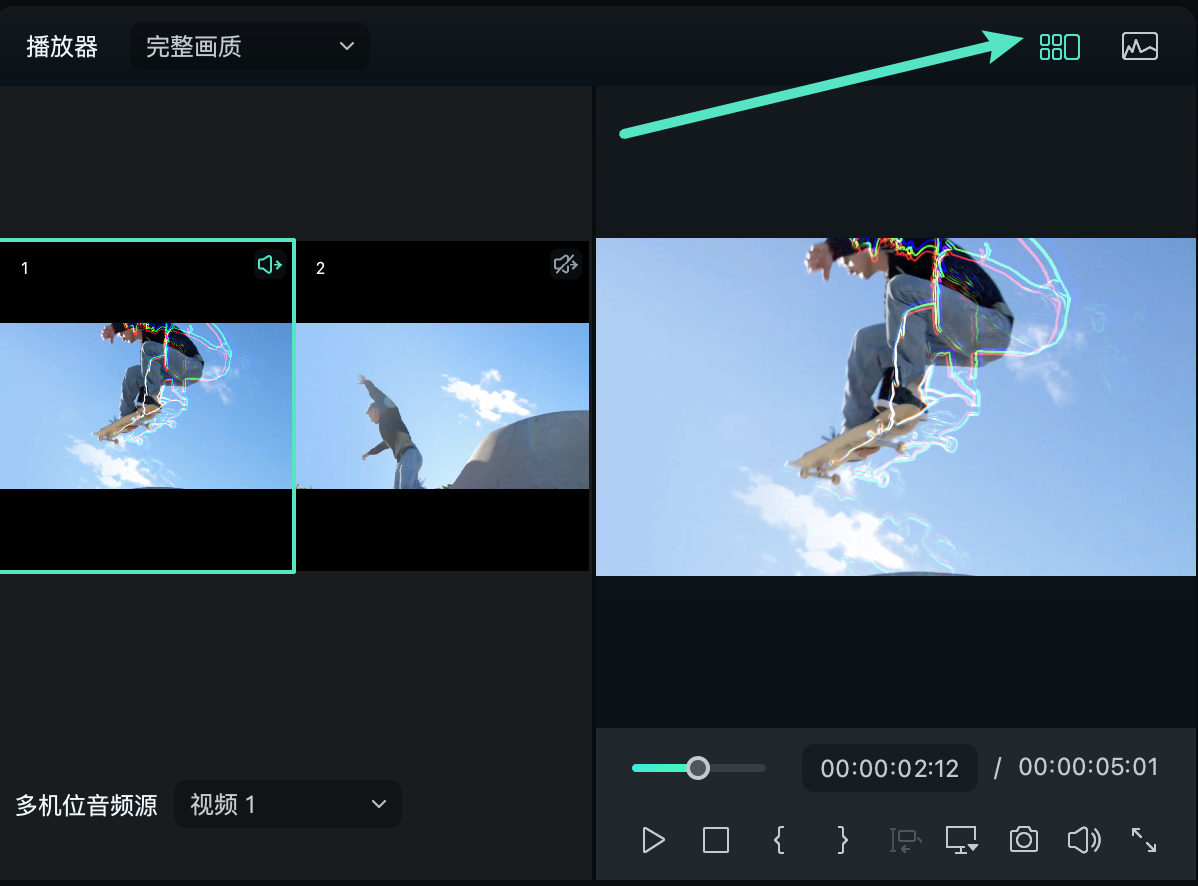Click the current timecode 00:00:02:12 field

click(x=889, y=767)
